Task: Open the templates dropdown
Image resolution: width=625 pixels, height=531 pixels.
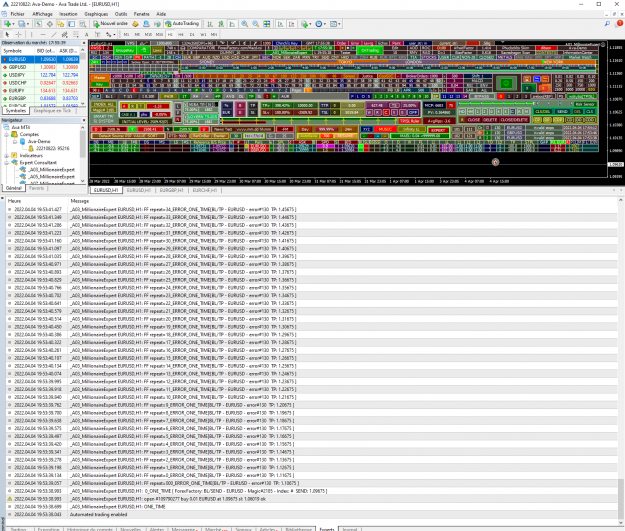Action: click(335, 24)
